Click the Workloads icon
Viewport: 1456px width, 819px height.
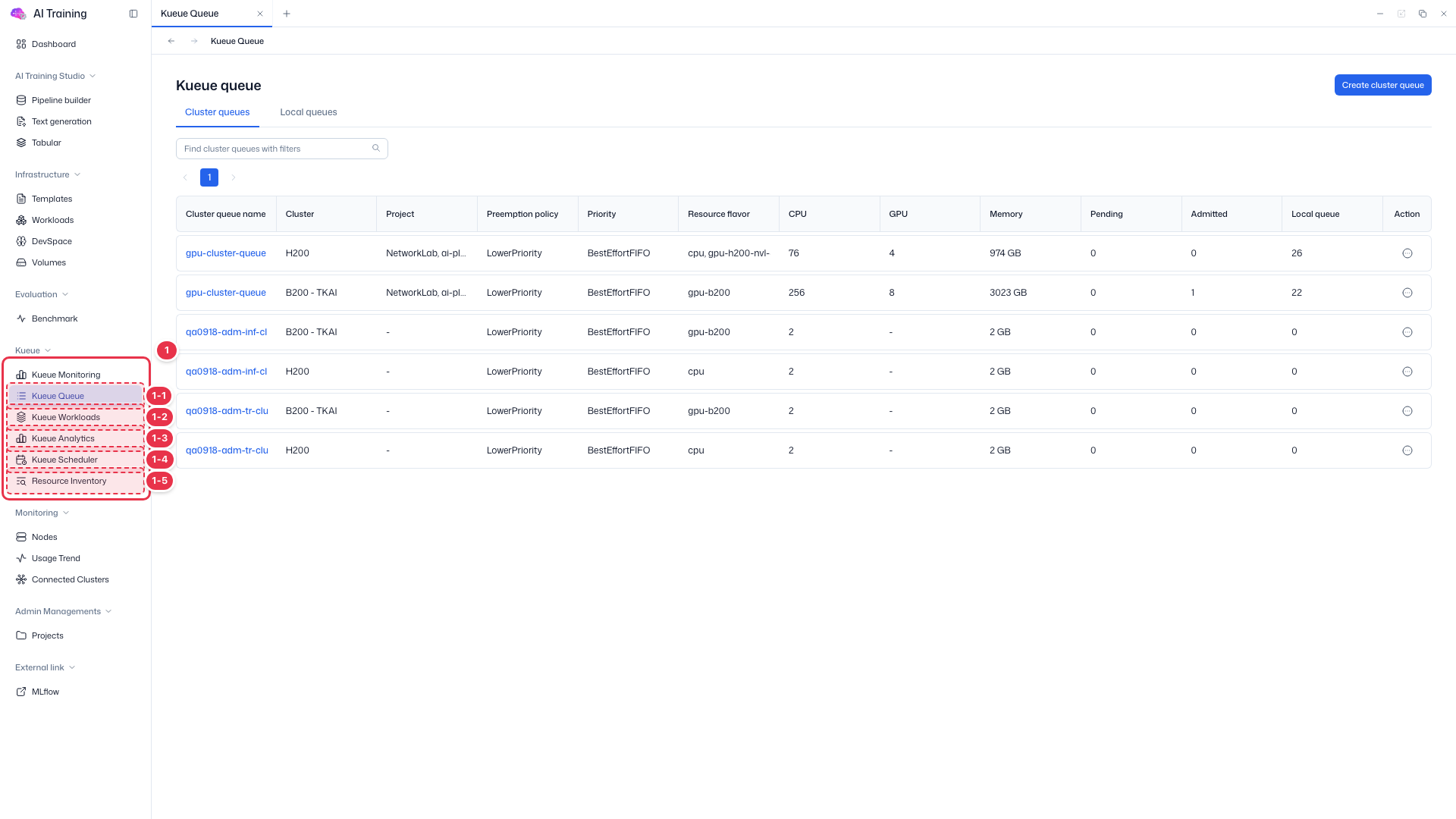21,220
